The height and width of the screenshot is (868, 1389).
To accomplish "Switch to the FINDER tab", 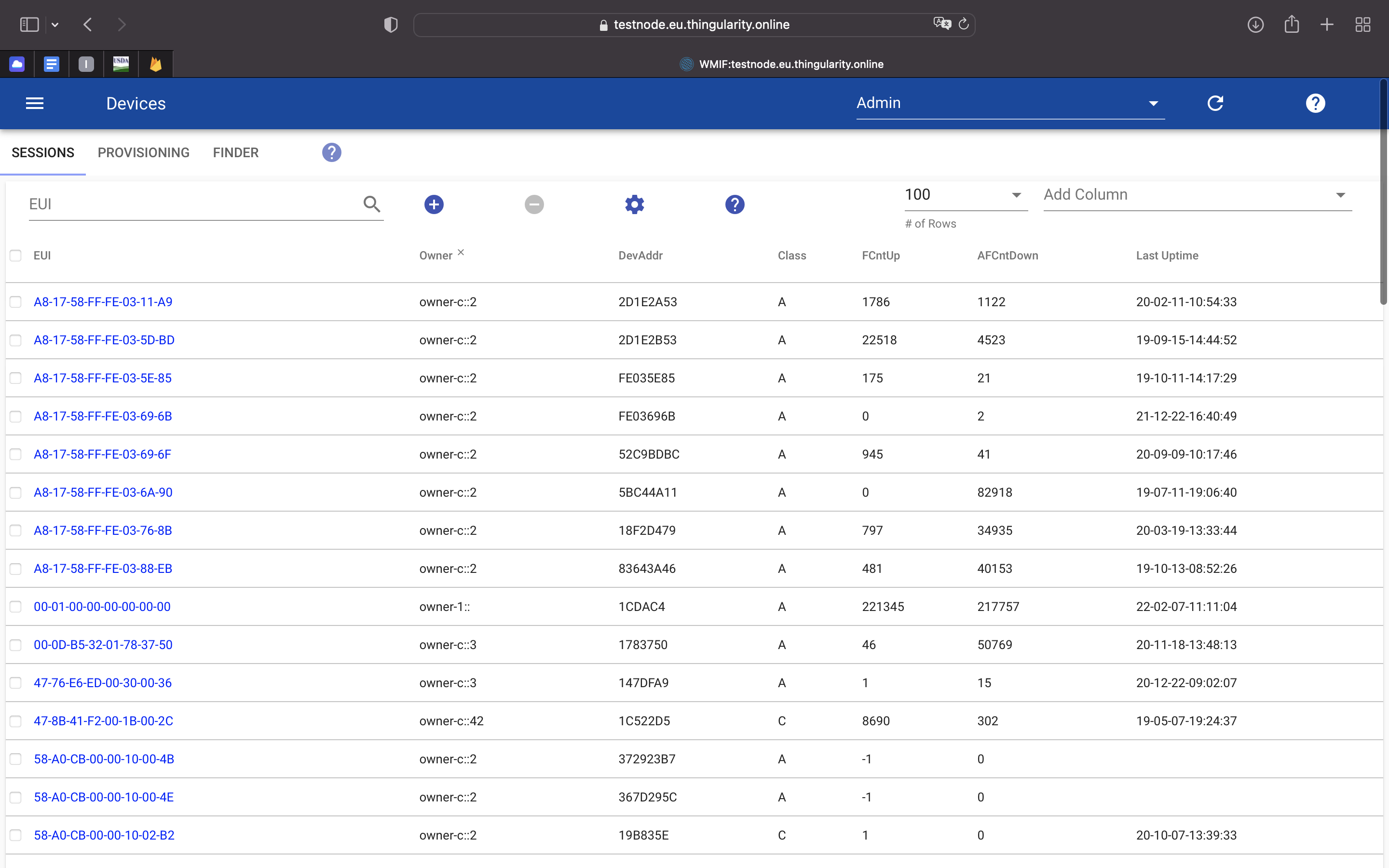I will point(235,153).
